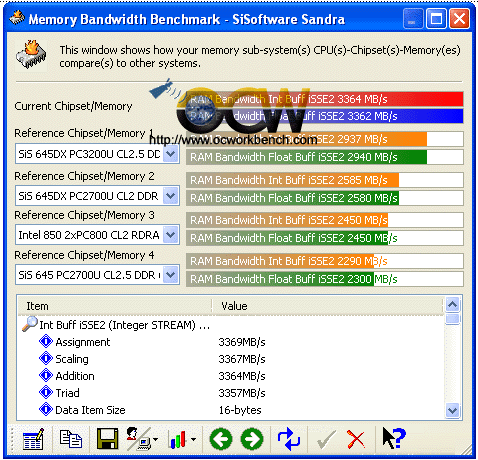This screenshot has width=478, height=460.
Task: Refresh the benchmark with the blue arrows icon
Action: click(x=289, y=439)
